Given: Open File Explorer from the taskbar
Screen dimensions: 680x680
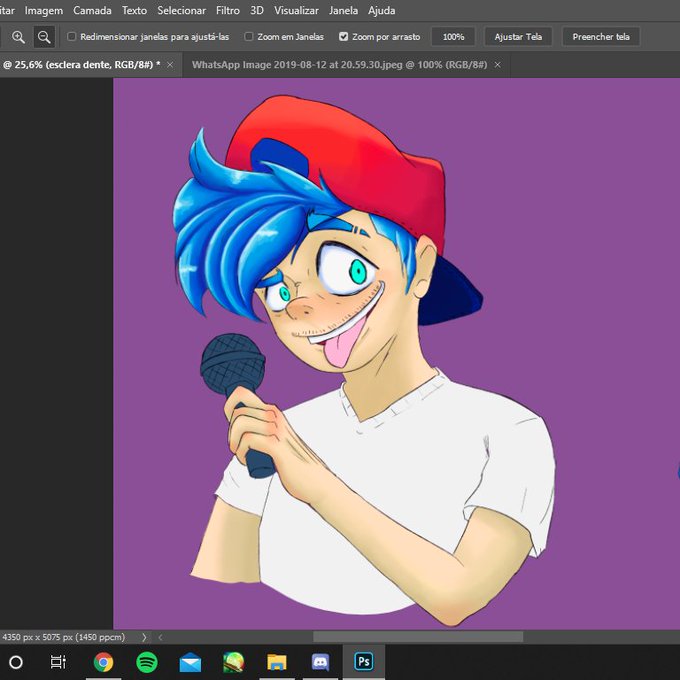Looking at the screenshot, I should click(x=277, y=662).
